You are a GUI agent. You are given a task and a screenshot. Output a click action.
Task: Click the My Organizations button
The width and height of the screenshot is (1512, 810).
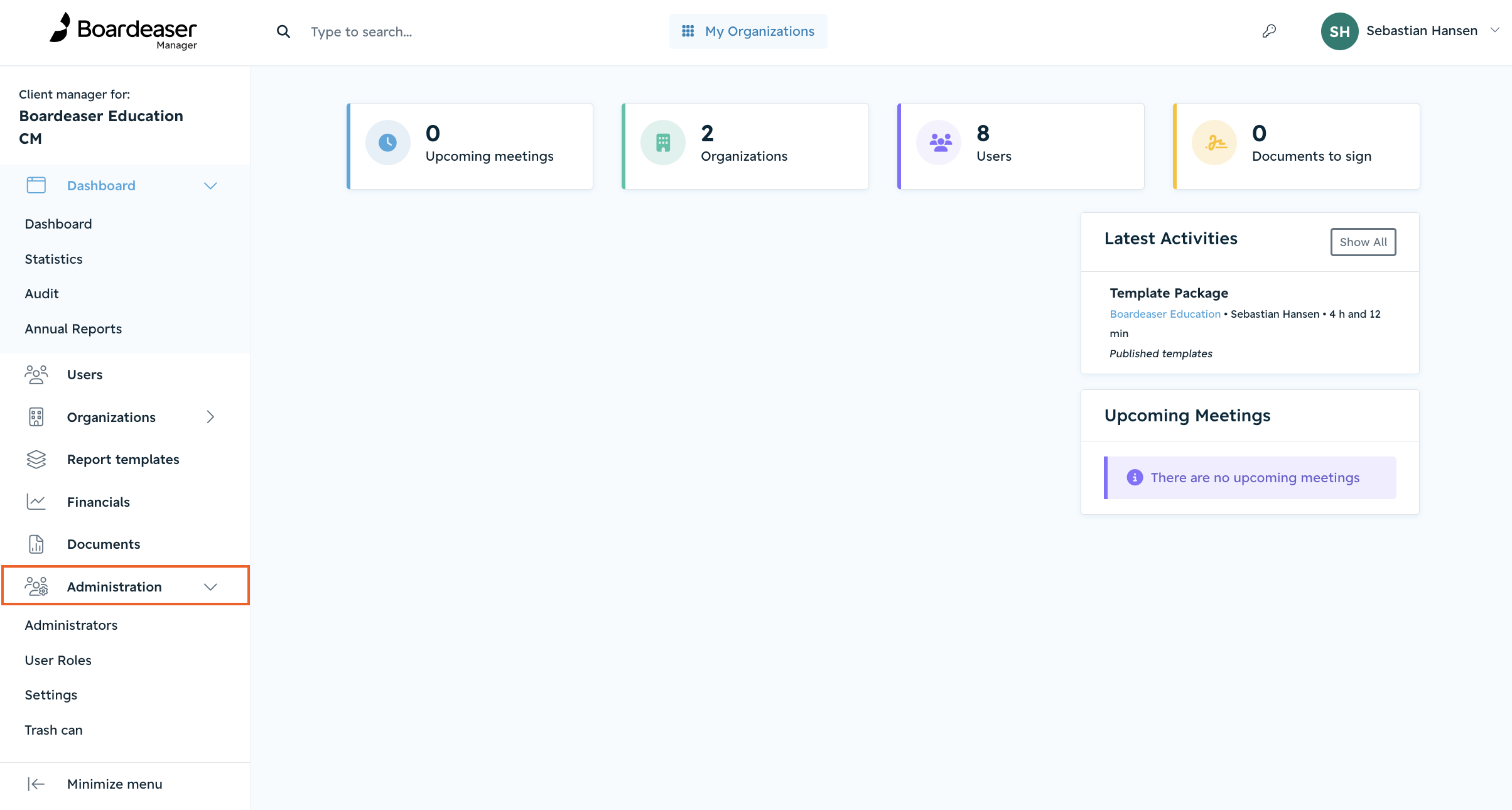point(748,31)
